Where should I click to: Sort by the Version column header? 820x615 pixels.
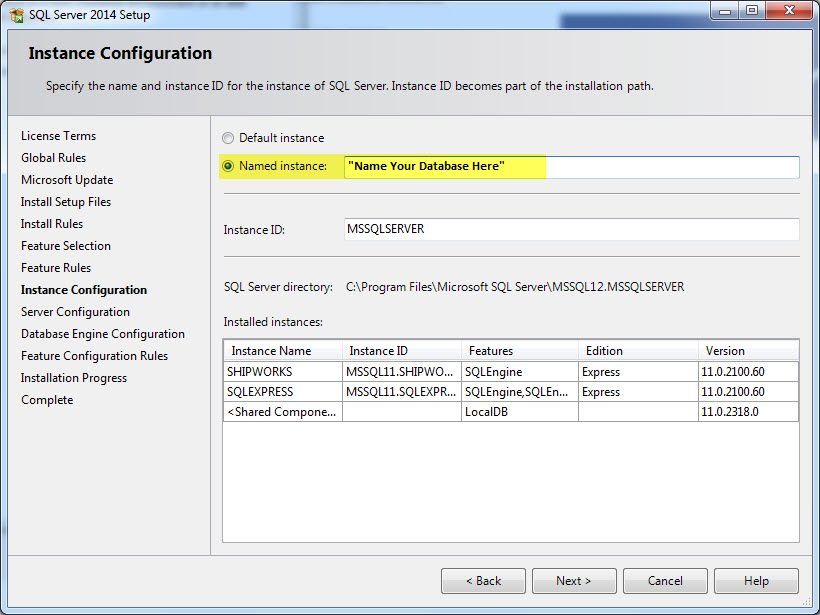click(x=748, y=351)
